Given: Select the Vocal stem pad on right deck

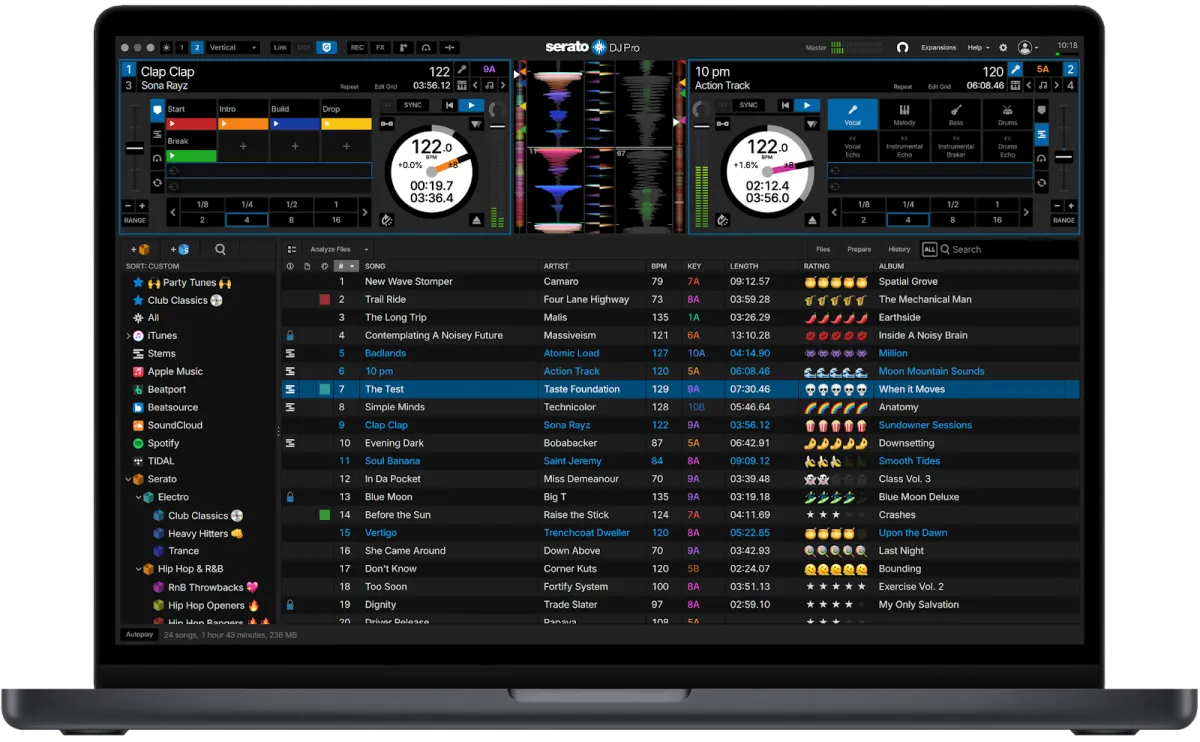Looking at the screenshot, I should click(x=852, y=114).
